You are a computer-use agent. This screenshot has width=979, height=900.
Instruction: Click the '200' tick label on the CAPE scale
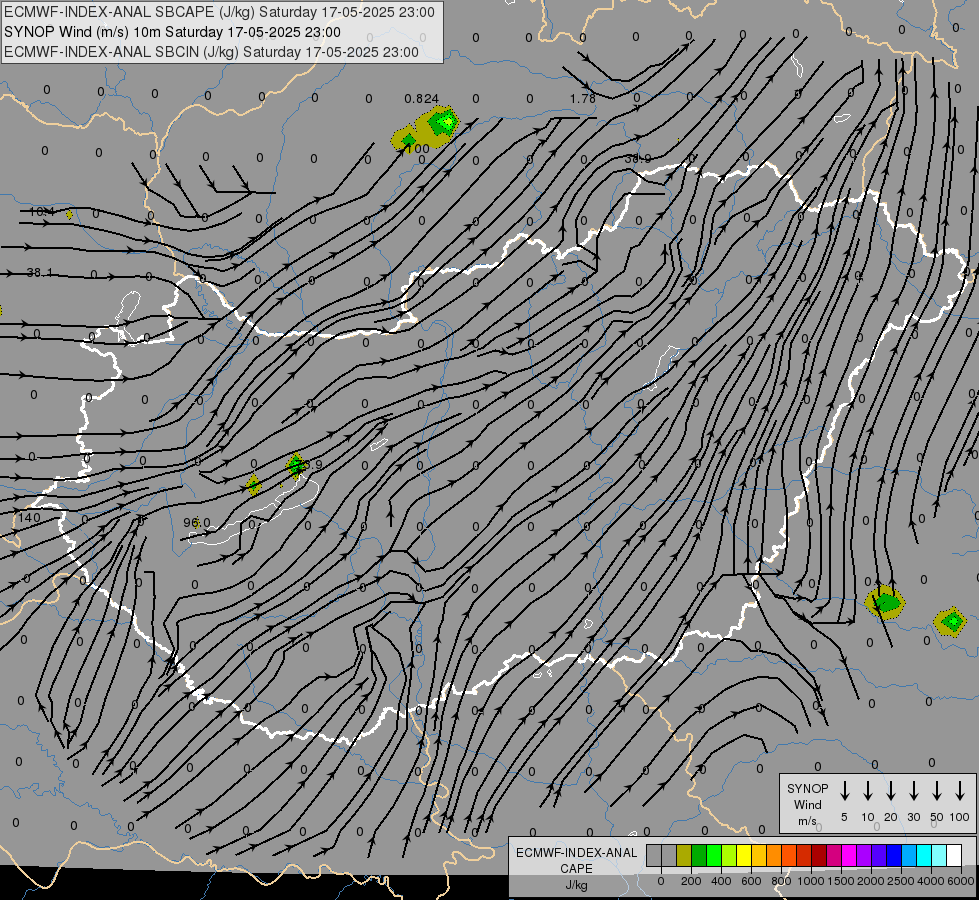691,881
